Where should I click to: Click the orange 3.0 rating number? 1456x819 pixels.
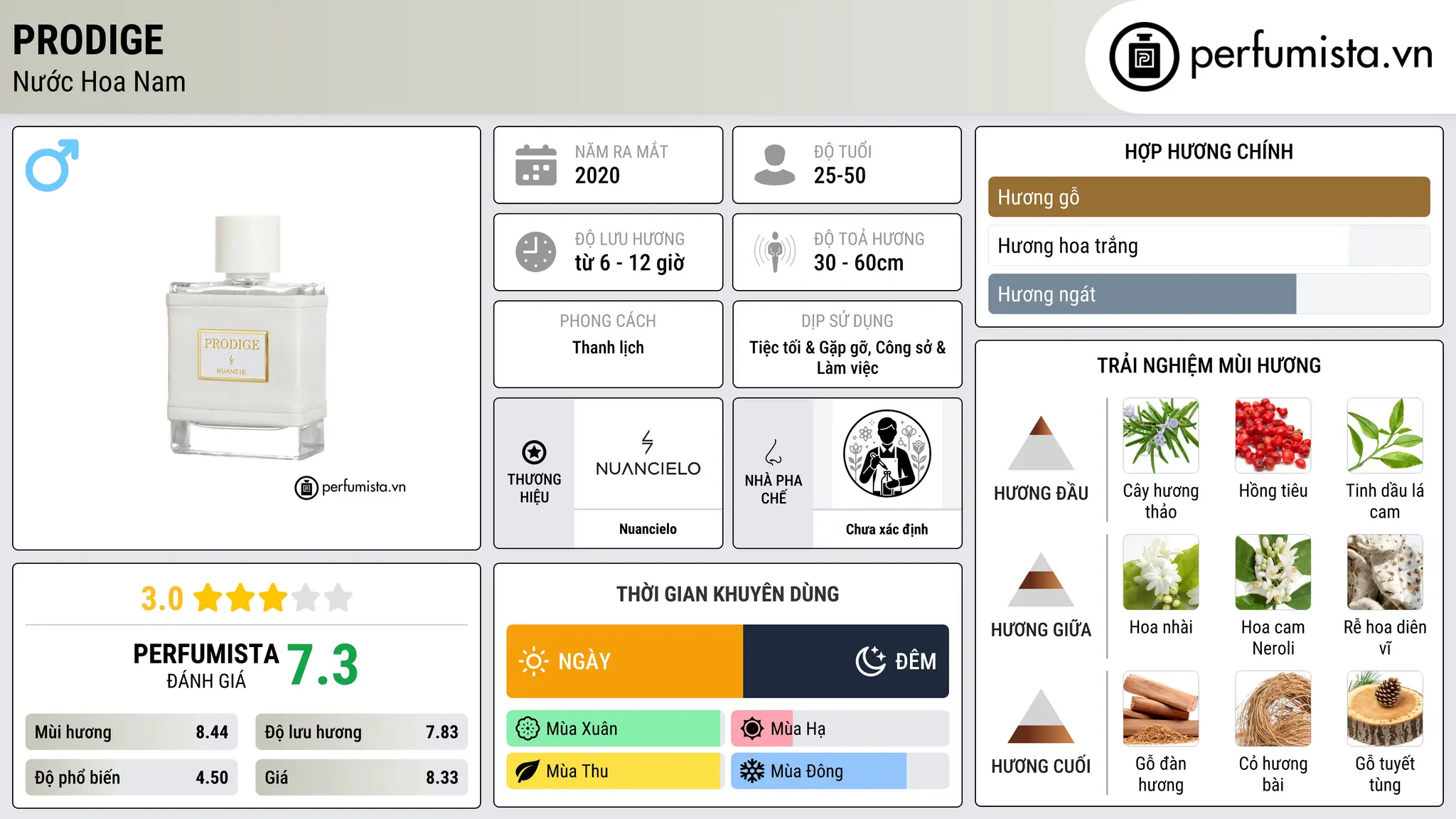pos(162,599)
